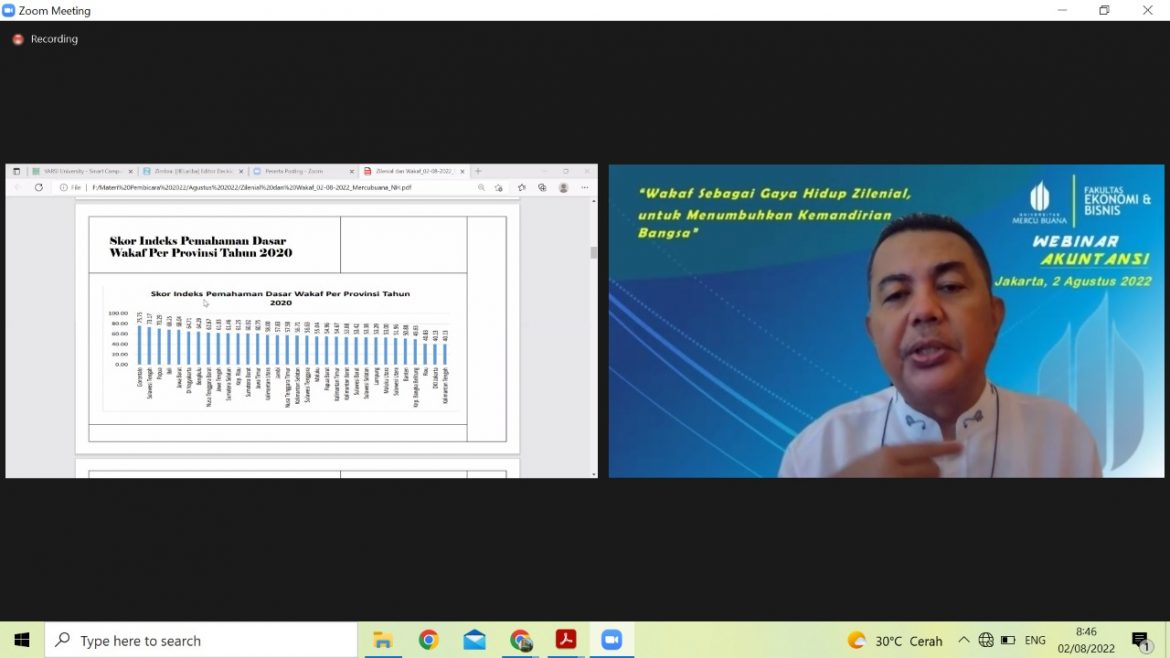Screen dimensions: 1170x658
Task: Open the ENG input language selector
Action: tap(1035, 640)
